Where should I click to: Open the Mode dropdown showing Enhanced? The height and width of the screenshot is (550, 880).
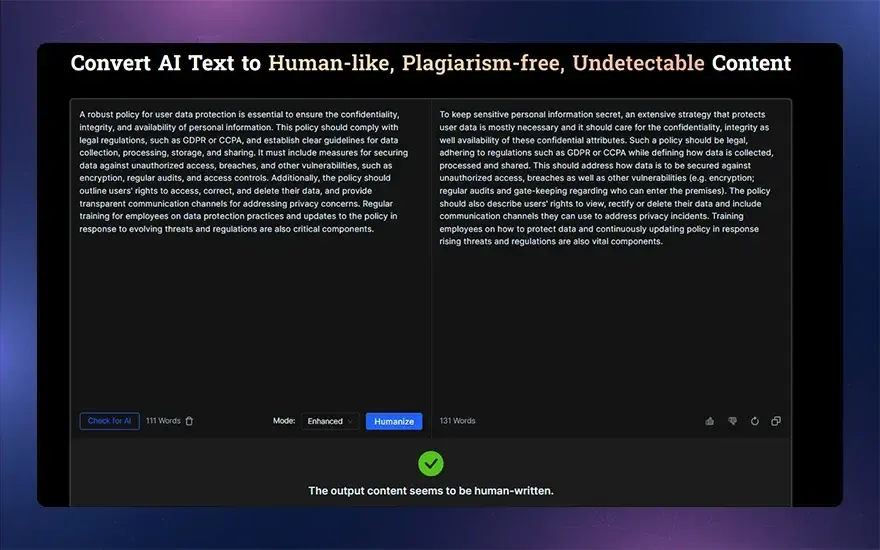[x=330, y=421]
